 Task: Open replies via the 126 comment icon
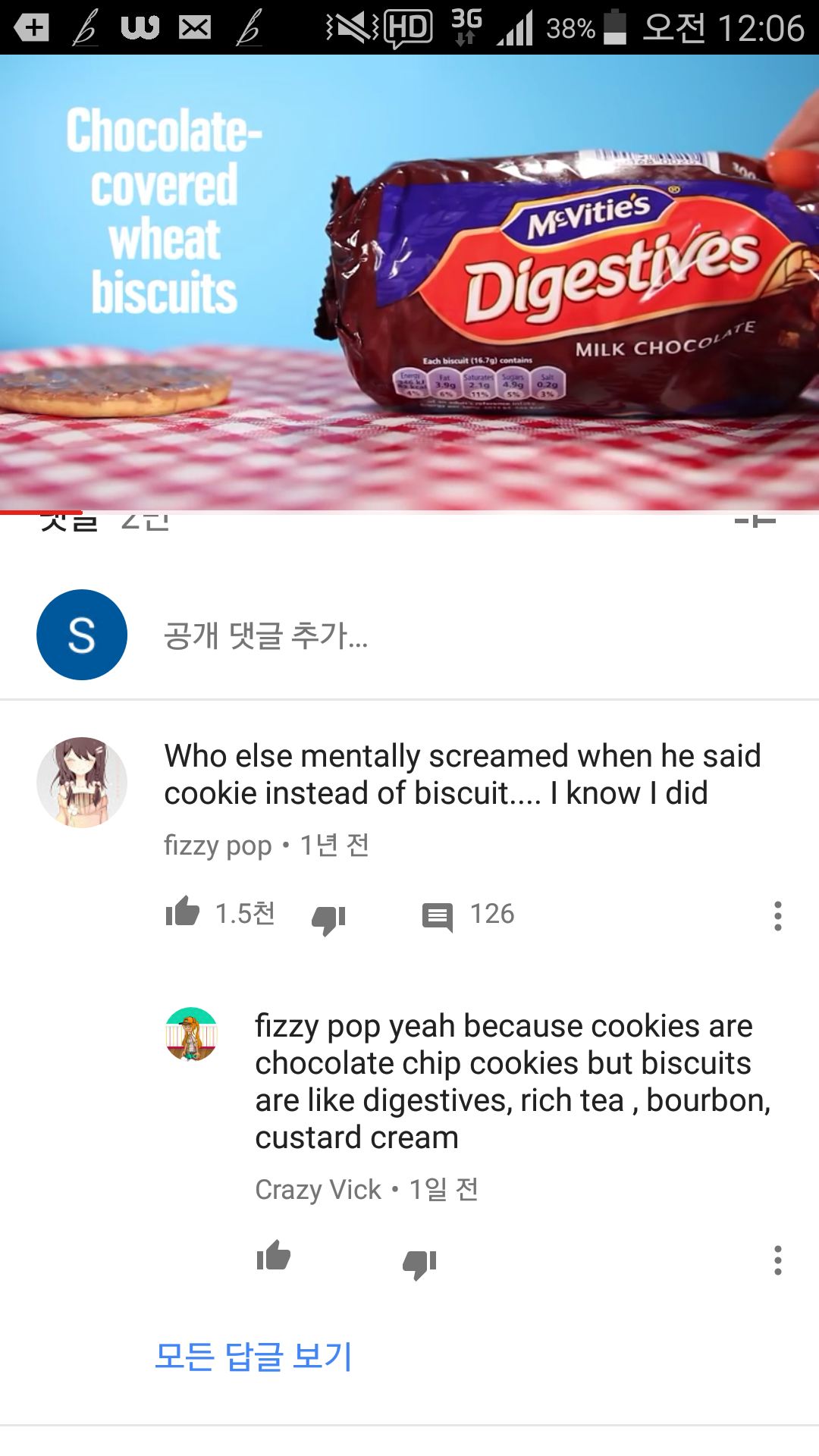pos(438,917)
